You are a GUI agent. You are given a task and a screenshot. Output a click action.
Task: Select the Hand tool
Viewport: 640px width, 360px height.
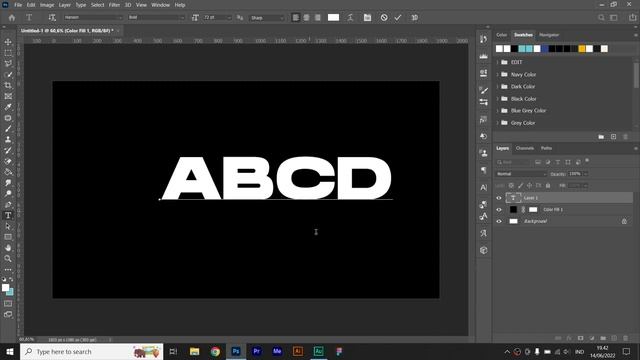pyautogui.click(x=8, y=248)
